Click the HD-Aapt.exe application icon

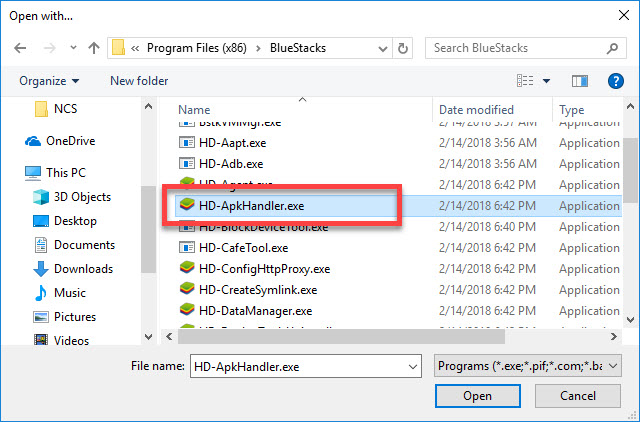[x=187, y=142]
